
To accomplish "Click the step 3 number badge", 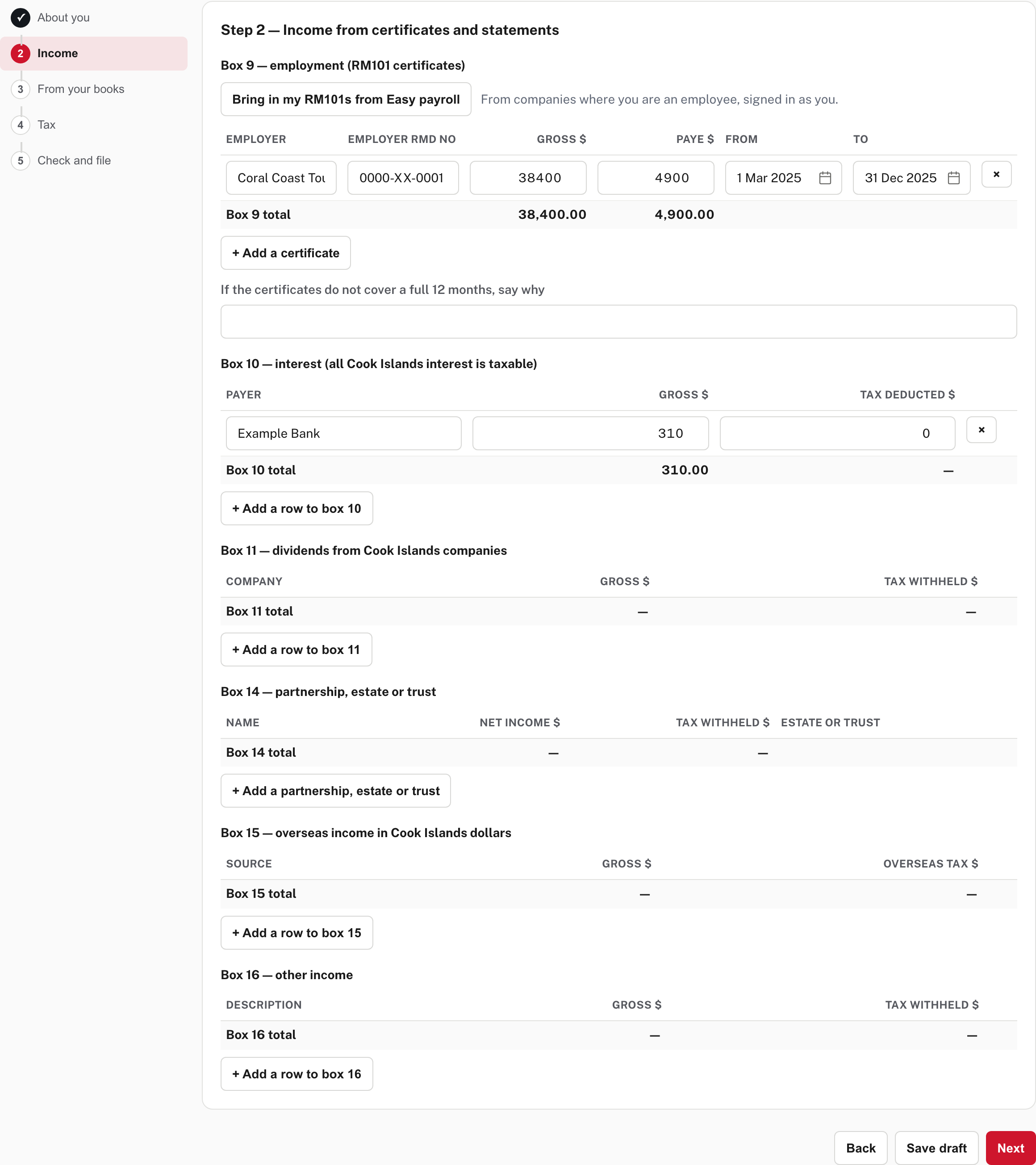I will [x=21, y=89].
